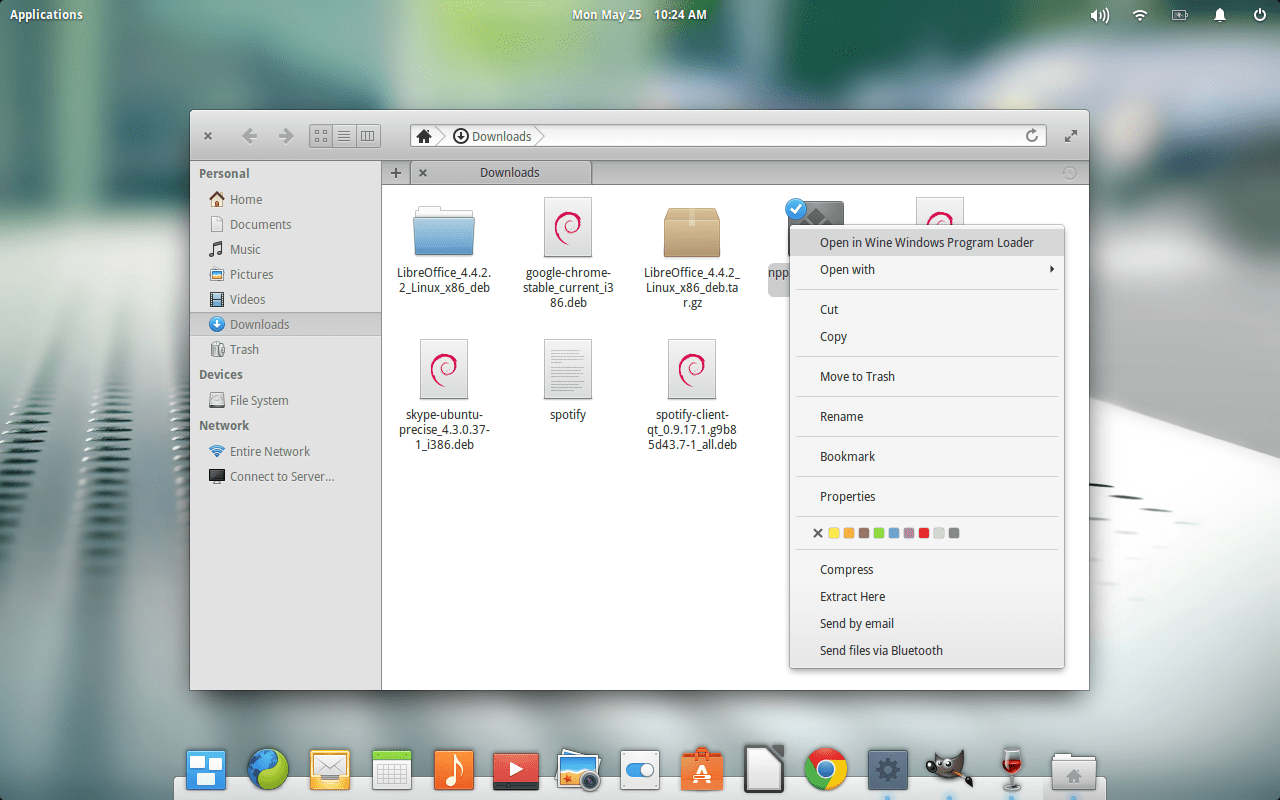1280x800 pixels.
Task: Open GIMP from the dock
Action: click(947, 770)
